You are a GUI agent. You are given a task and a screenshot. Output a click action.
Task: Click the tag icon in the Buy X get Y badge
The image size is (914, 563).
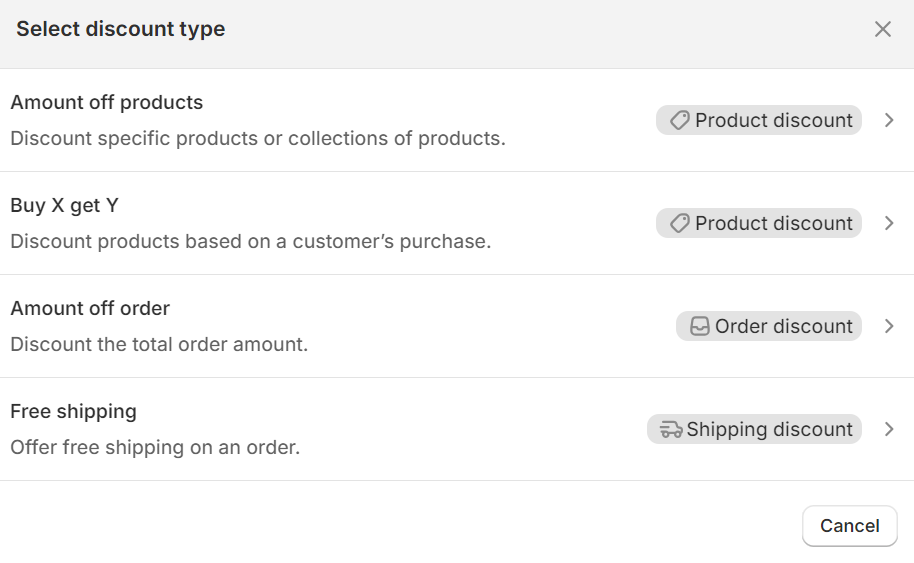coord(679,223)
